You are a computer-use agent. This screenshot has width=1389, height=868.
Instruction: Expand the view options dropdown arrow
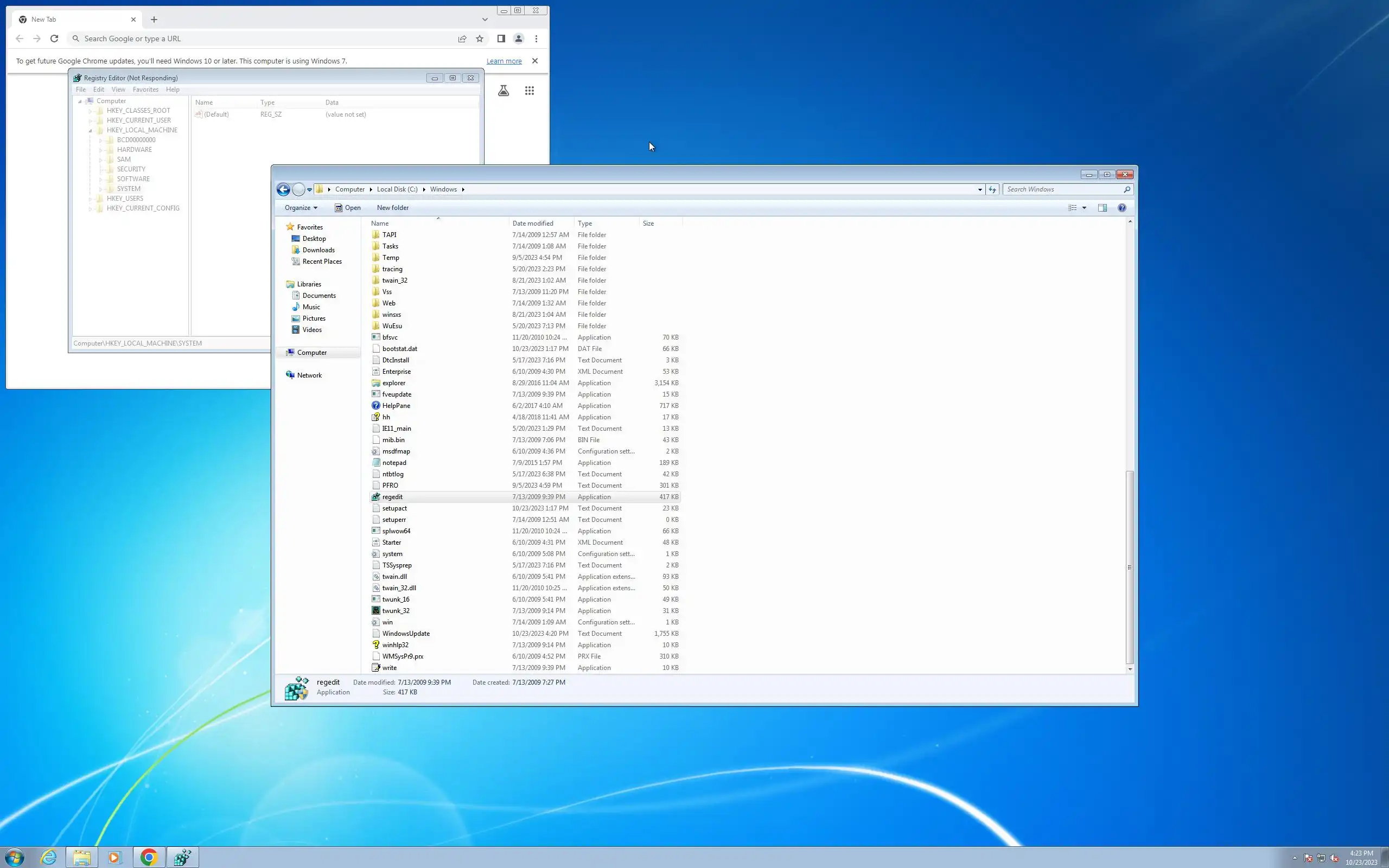(x=1084, y=208)
